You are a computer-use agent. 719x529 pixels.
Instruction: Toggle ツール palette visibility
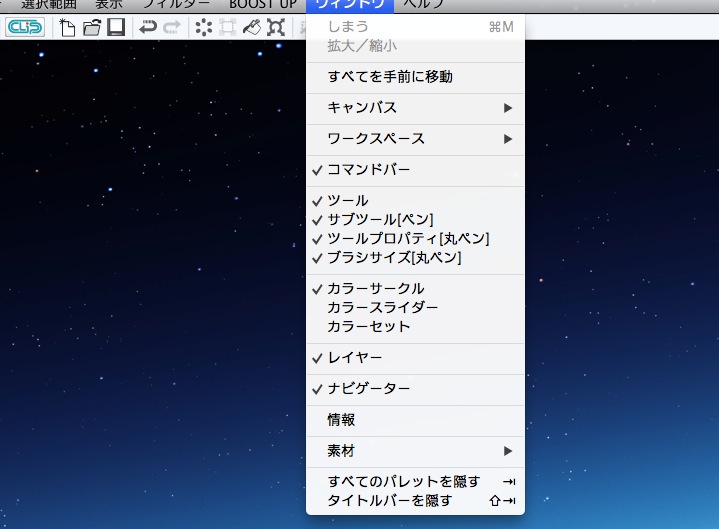(x=415, y=201)
